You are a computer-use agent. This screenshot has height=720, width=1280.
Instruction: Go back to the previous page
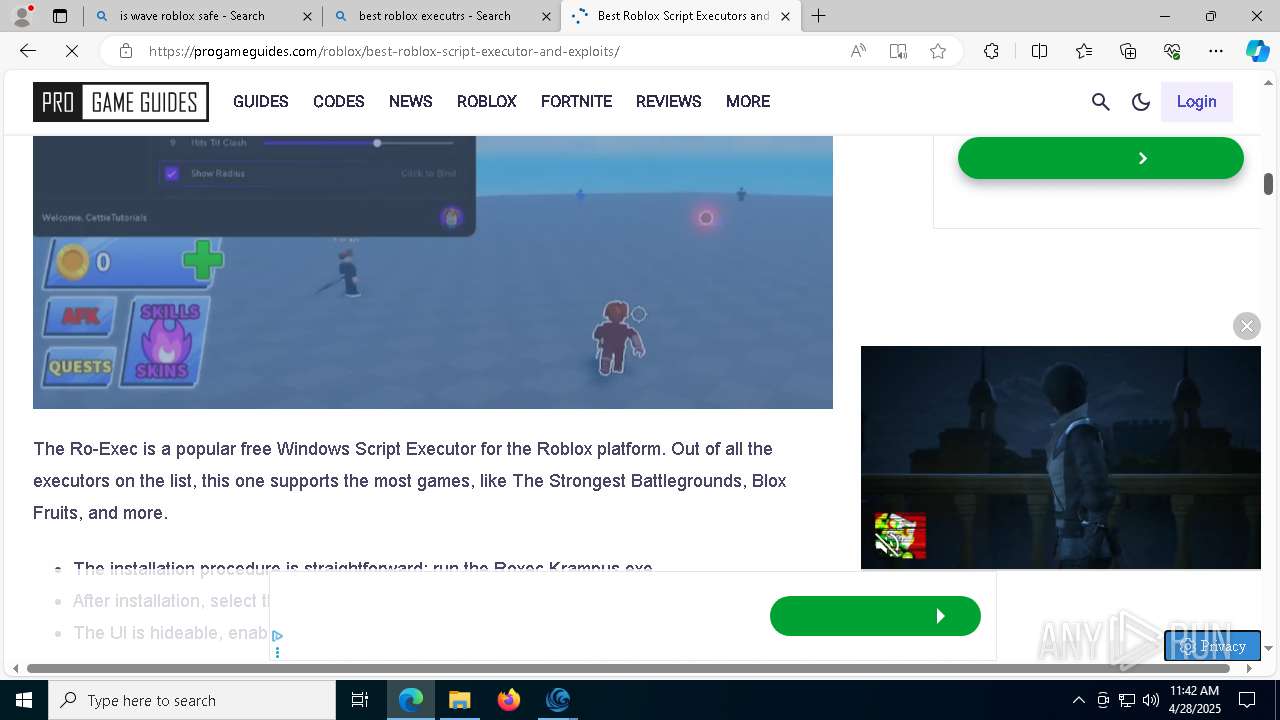[x=28, y=51]
